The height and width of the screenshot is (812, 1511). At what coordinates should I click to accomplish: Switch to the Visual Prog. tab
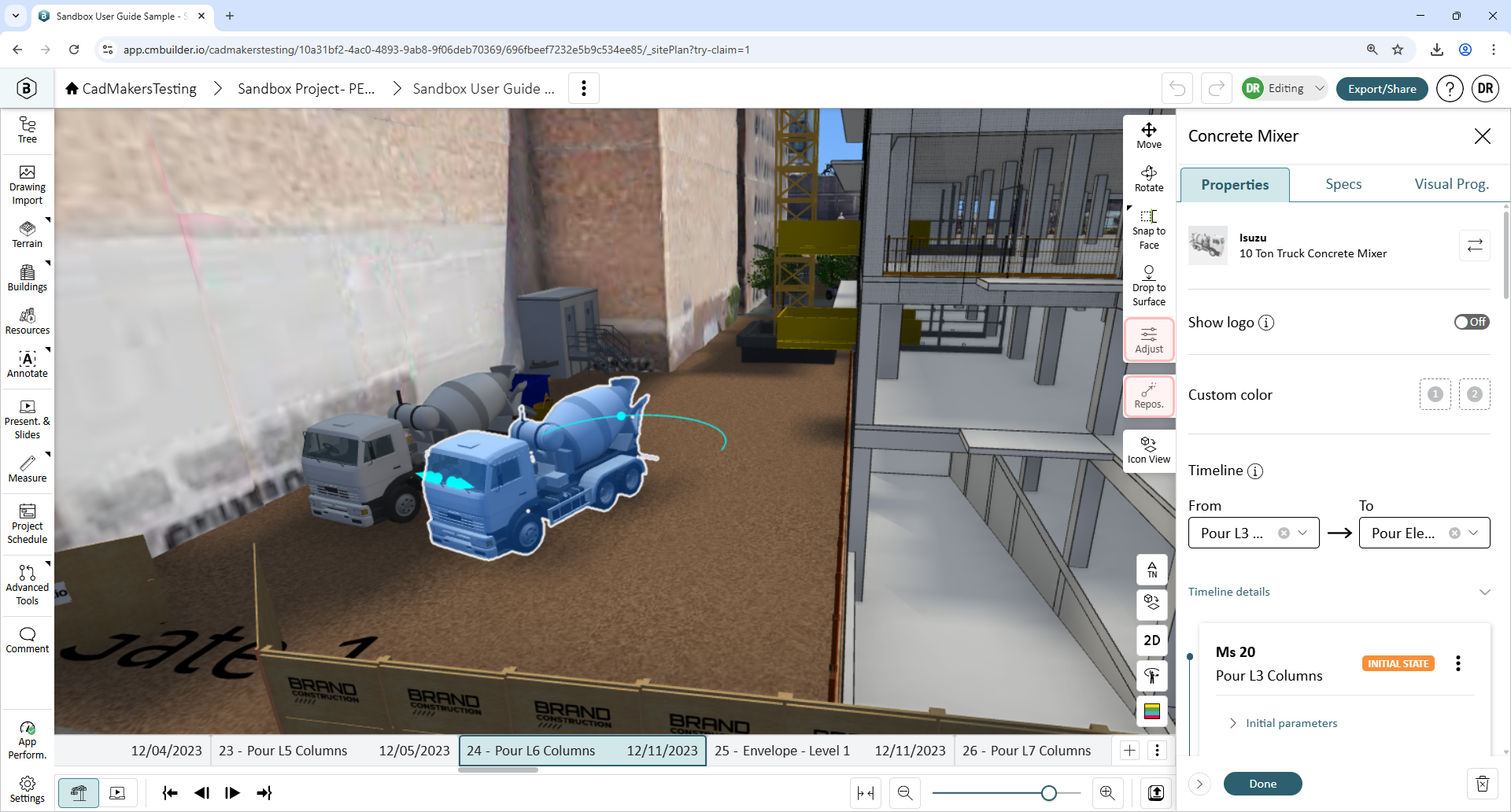point(1451,184)
